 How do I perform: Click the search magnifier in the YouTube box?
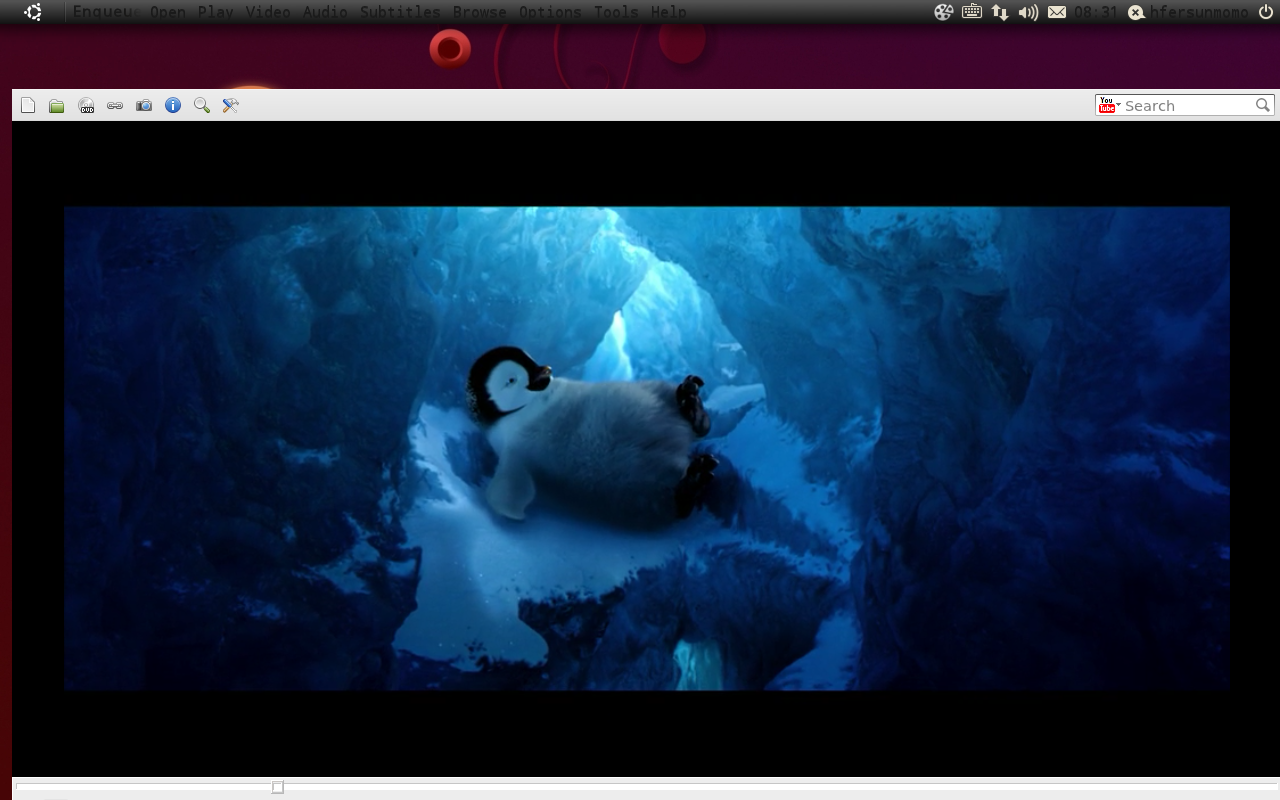(1263, 105)
